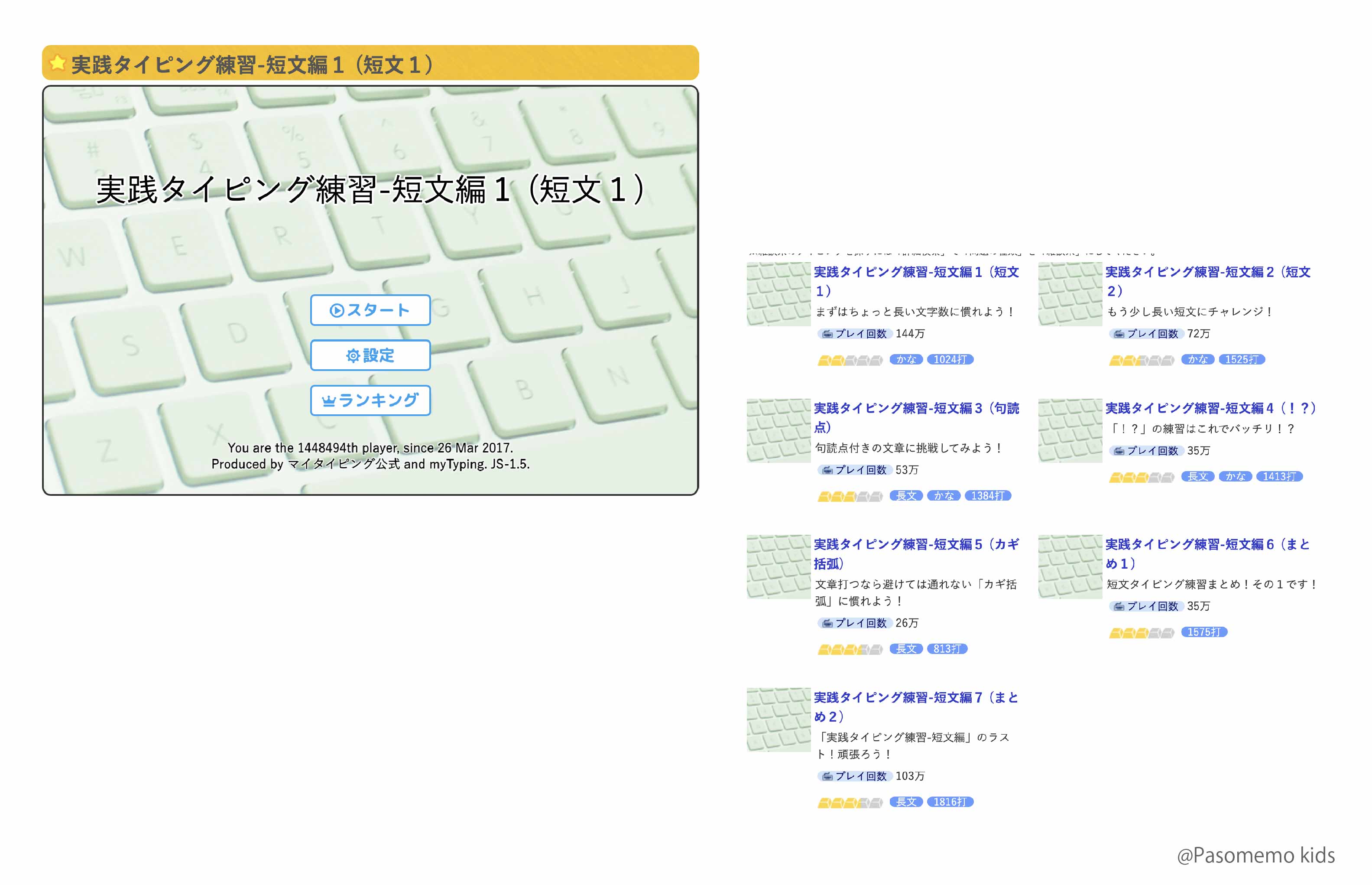
Task: Click difficulty rating icons beside 1024打
Action: (x=850, y=360)
